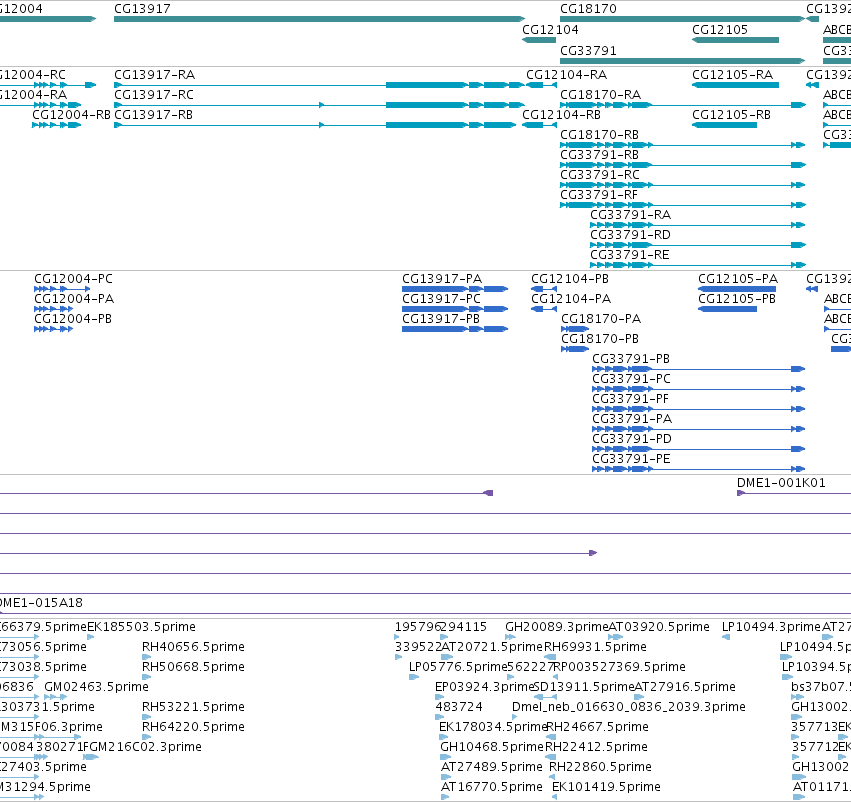Open EST label RH40656.5prime

pos(193,647)
